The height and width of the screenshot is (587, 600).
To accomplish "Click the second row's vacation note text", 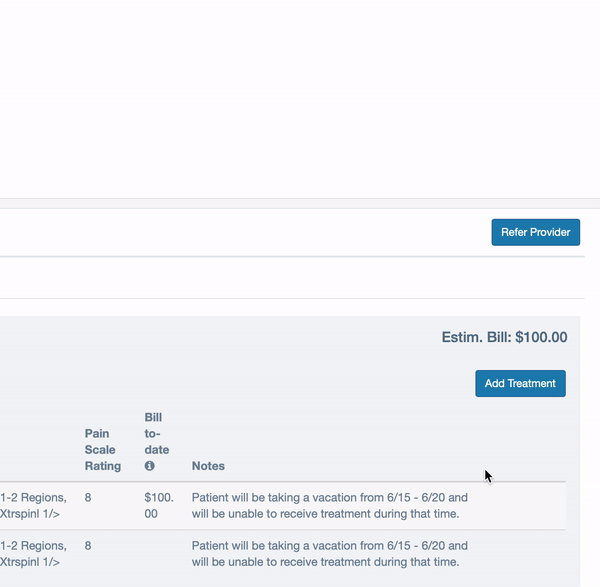I will [329, 554].
